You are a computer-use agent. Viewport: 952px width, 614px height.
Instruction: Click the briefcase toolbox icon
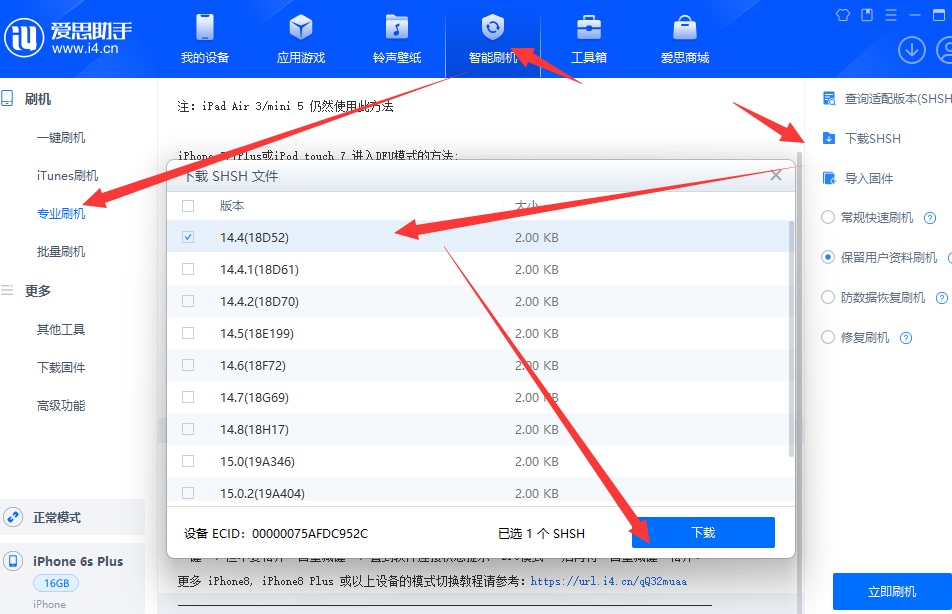[x=588, y=27]
